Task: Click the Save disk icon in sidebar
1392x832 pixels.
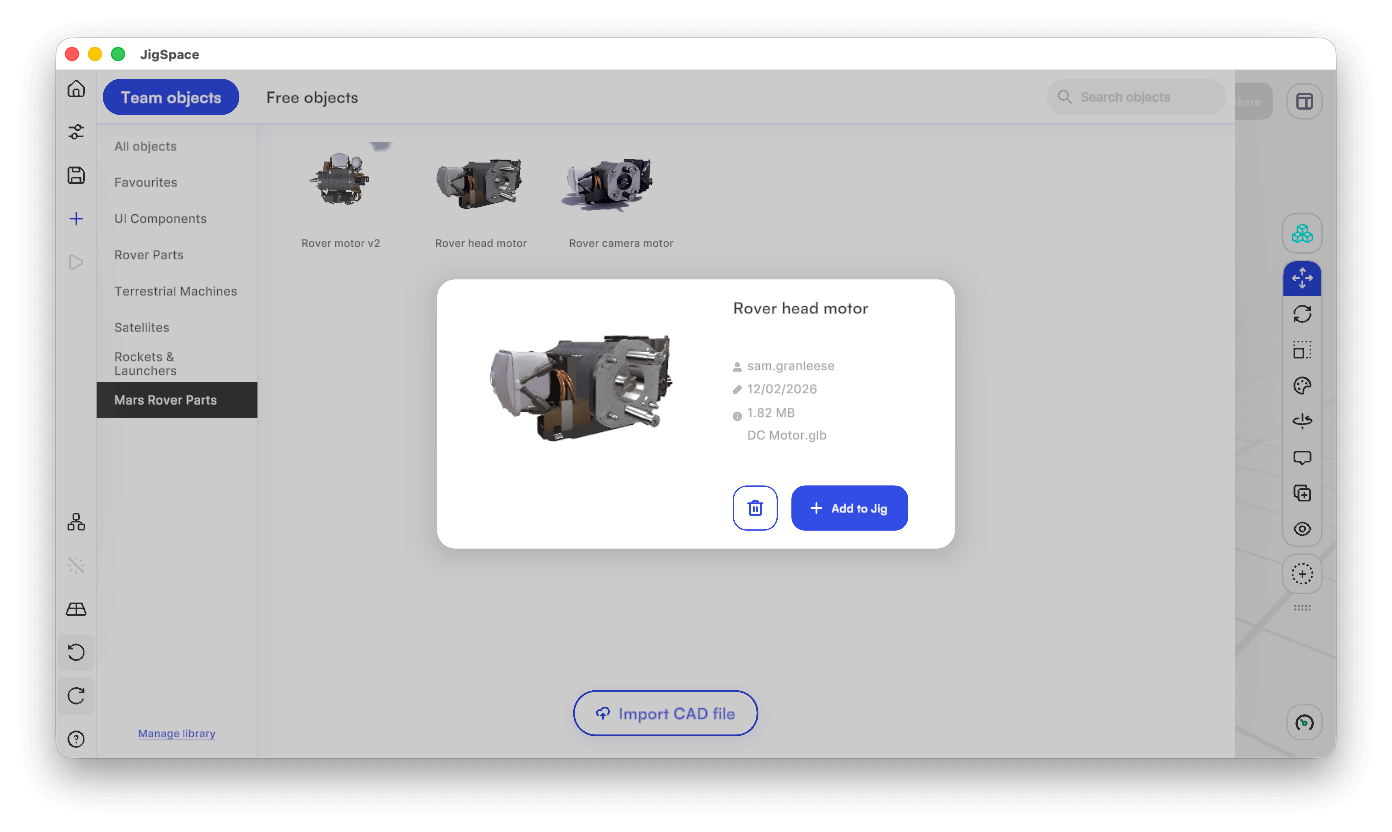Action: coord(76,176)
